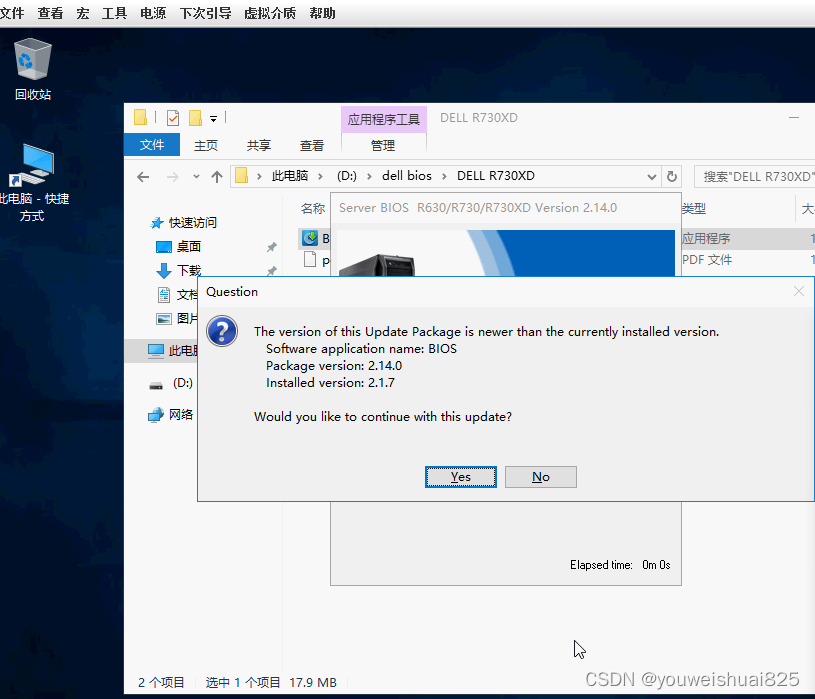The image size is (815, 699).
Task: Click the chevron after 此电脑 in address bar
Action: click(x=320, y=177)
